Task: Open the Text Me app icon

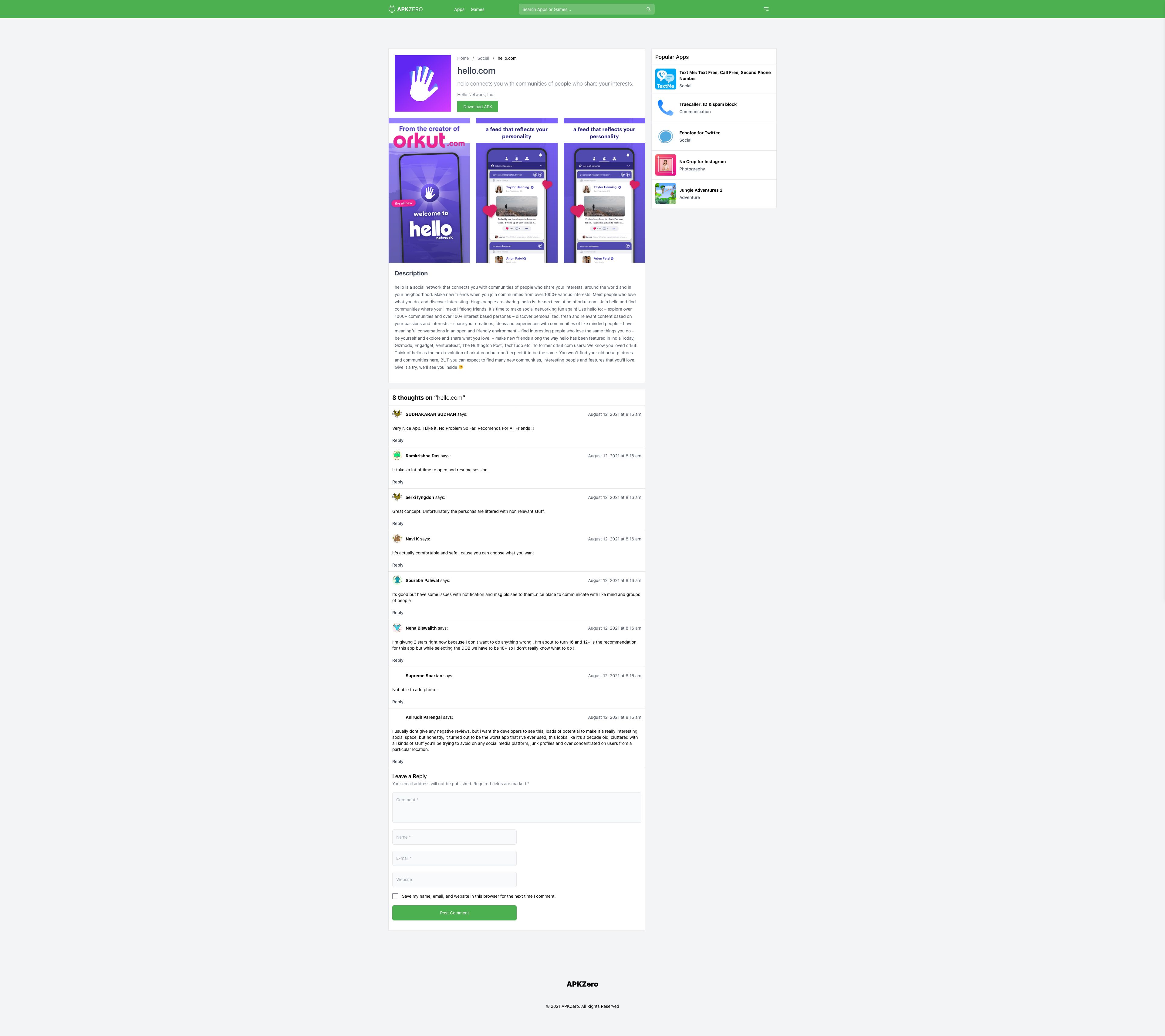Action: click(x=666, y=79)
